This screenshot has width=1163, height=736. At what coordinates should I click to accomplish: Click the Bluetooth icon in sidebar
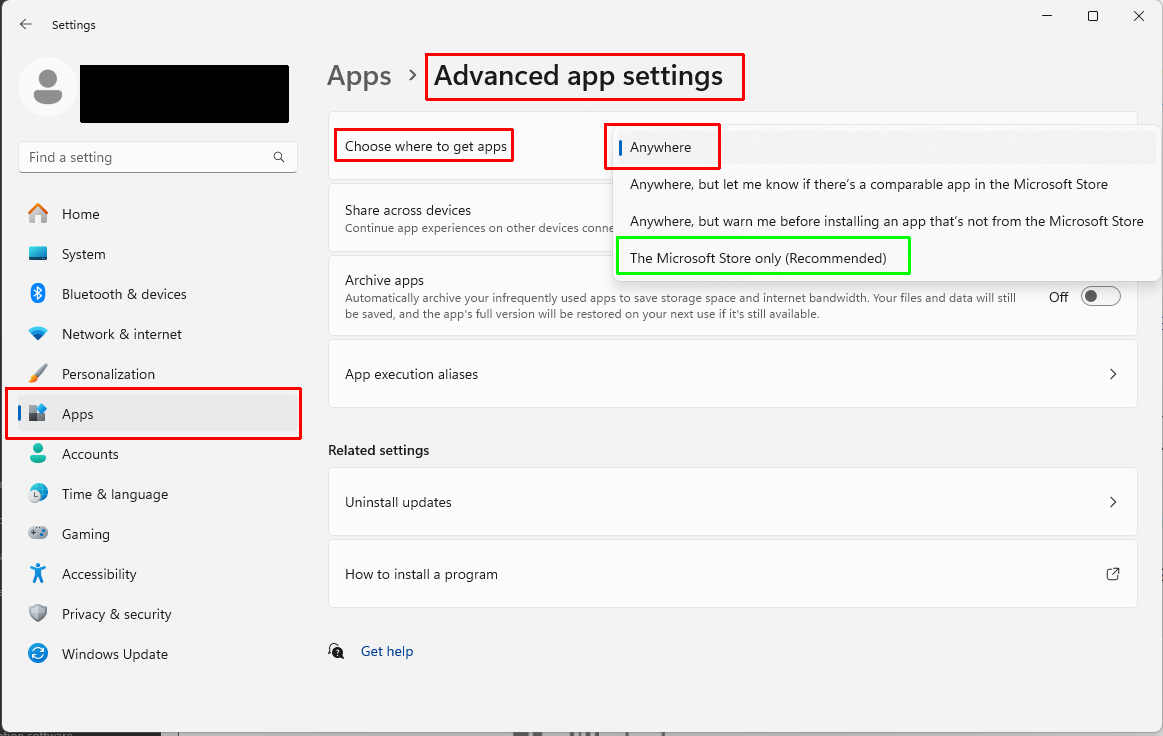click(x=38, y=294)
